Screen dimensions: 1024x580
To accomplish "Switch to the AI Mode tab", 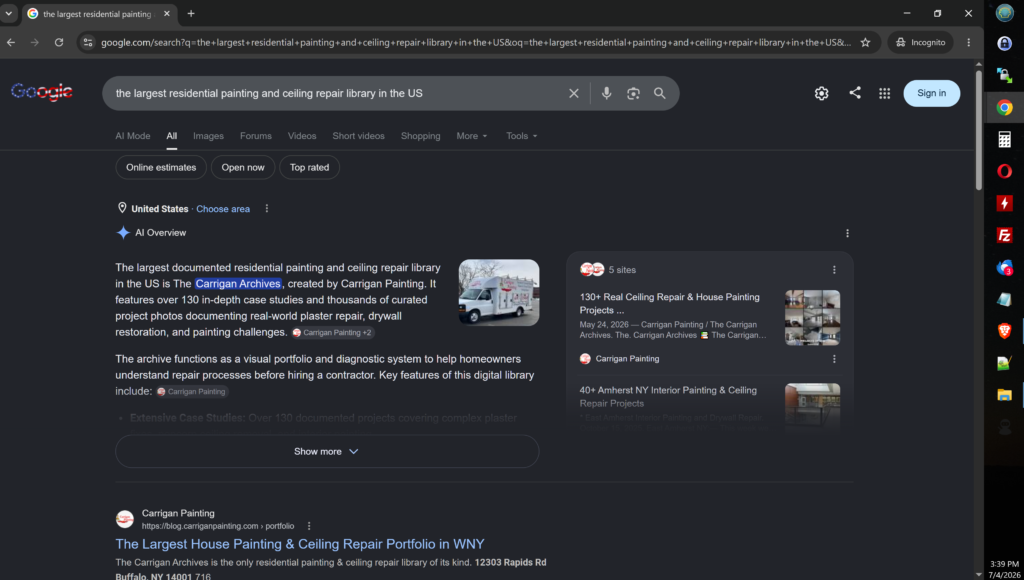I will pos(133,136).
